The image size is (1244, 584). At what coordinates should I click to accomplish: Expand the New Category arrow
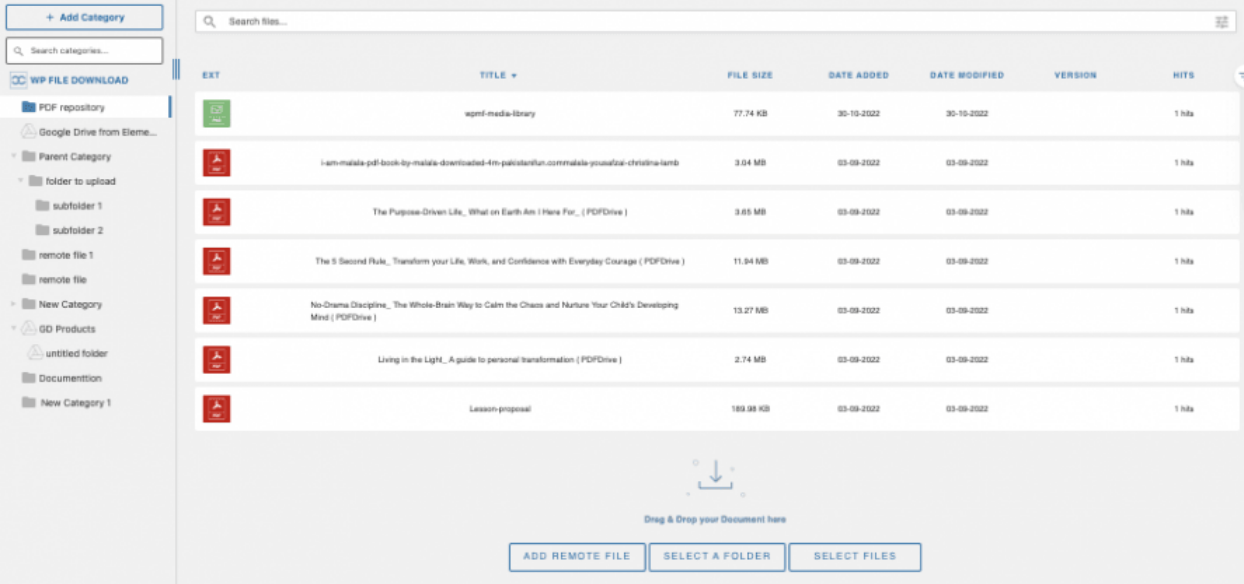(14, 304)
